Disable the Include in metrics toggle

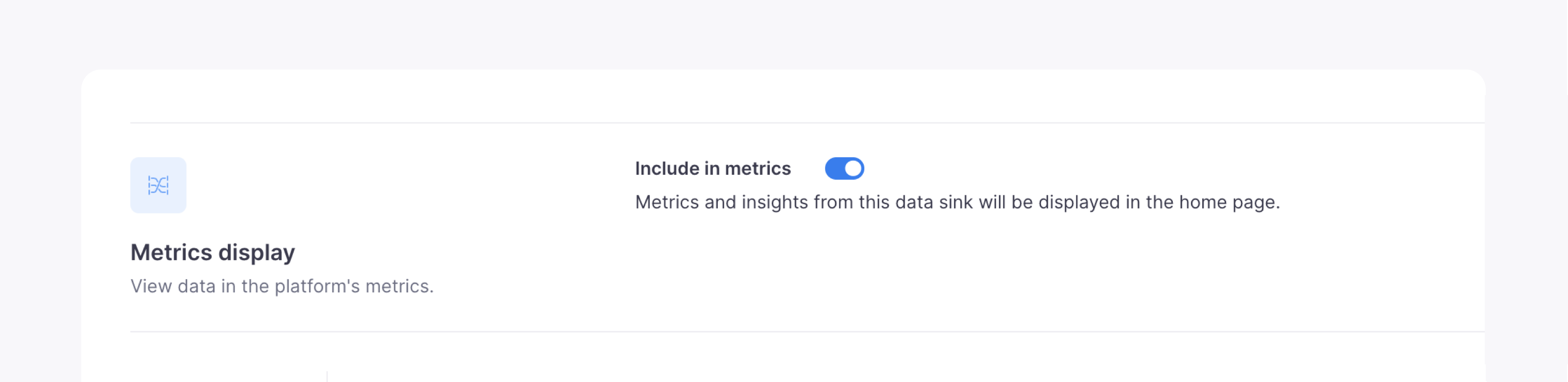[x=844, y=168]
